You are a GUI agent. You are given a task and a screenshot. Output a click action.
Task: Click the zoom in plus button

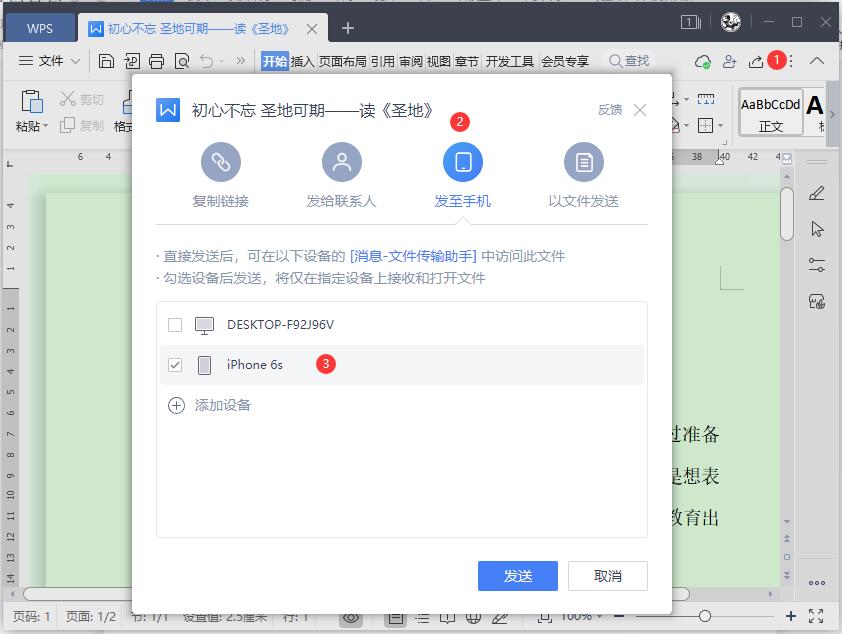[790, 616]
